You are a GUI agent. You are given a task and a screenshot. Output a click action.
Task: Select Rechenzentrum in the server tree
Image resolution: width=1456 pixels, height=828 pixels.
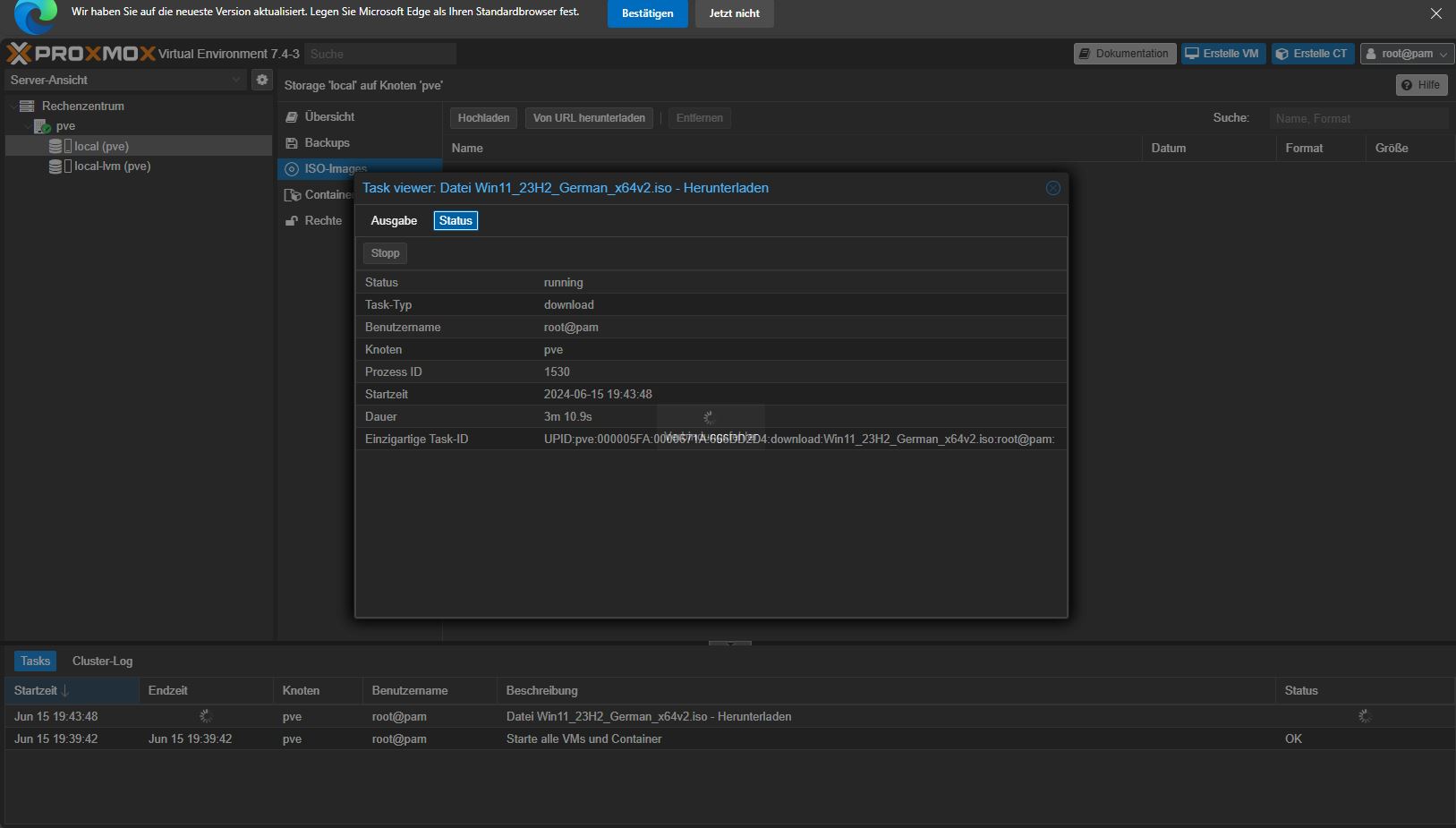[x=83, y=106]
